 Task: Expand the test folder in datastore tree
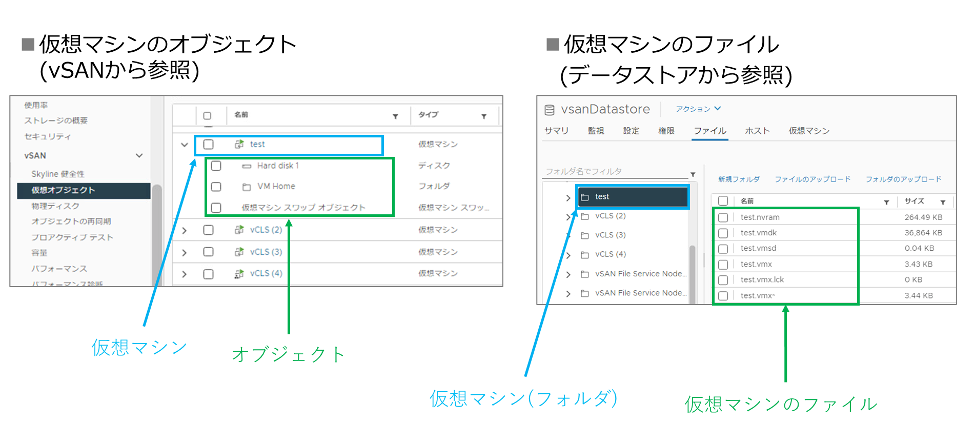(x=568, y=197)
